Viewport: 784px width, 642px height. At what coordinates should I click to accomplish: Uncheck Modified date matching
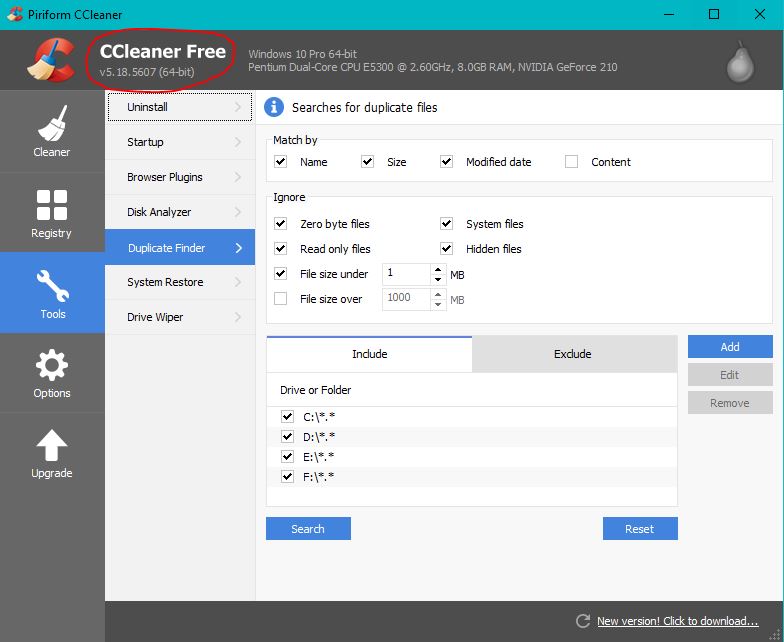pyautogui.click(x=446, y=162)
